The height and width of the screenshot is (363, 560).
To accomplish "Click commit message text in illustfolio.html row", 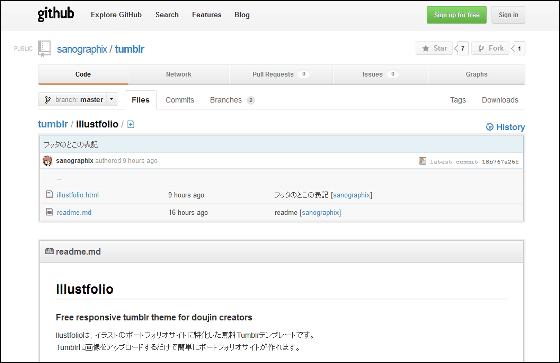I will pyautogui.click(x=301, y=195).
